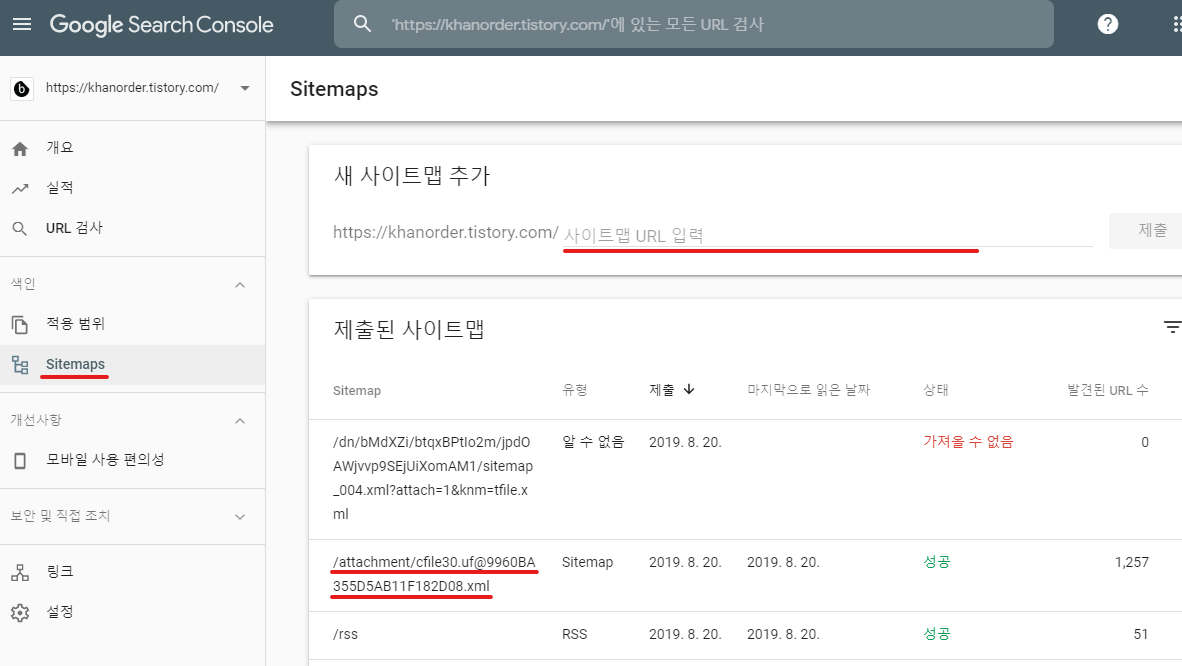Click the 제출 submit button
This screenshot has width=1182, height=666.
[x=1147, y=230]
